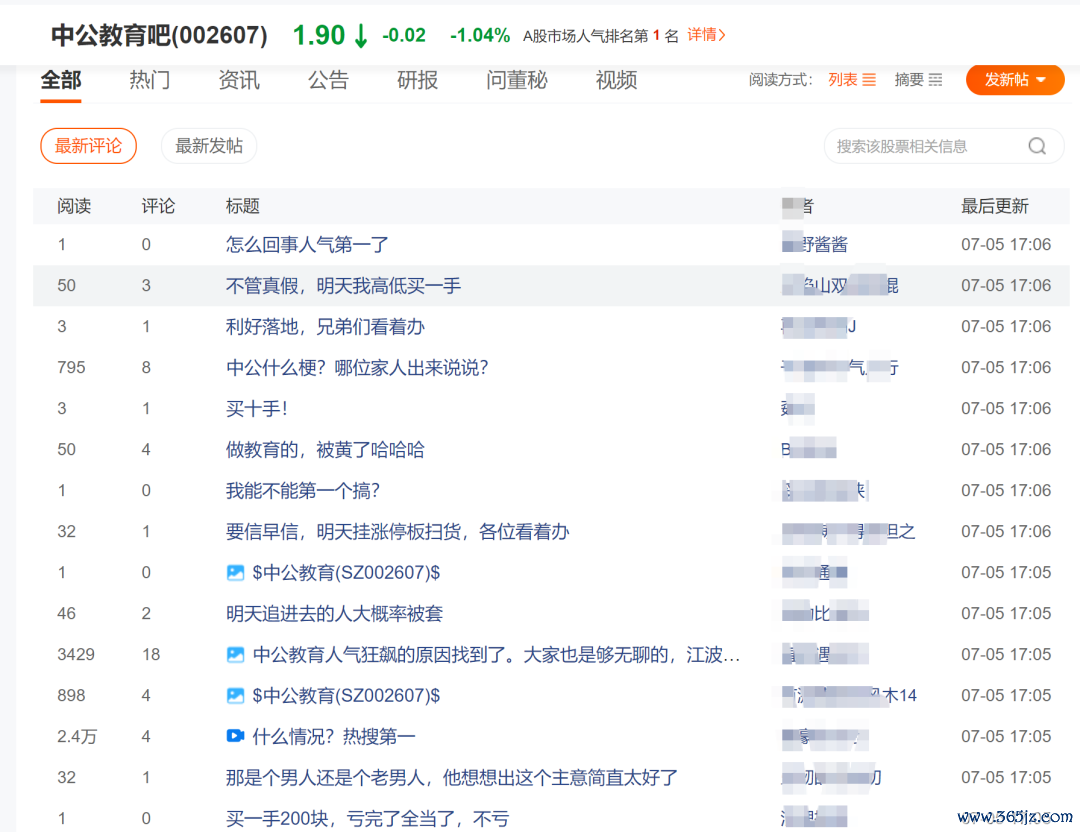Open post 中公教育人气狂飙的原因找到了

click(496, 654)
